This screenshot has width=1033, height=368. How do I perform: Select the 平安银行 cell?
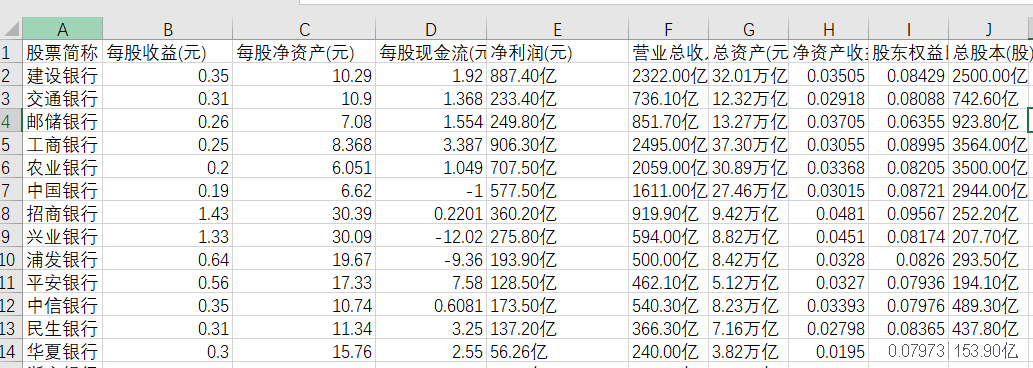(x=63, y=282)
